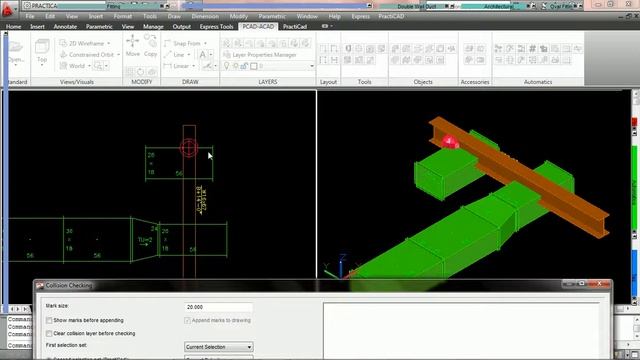The width and height of the screenshot is (640, 360).
Task: Click the Fitting toolbar title
Action: (113, 6)
